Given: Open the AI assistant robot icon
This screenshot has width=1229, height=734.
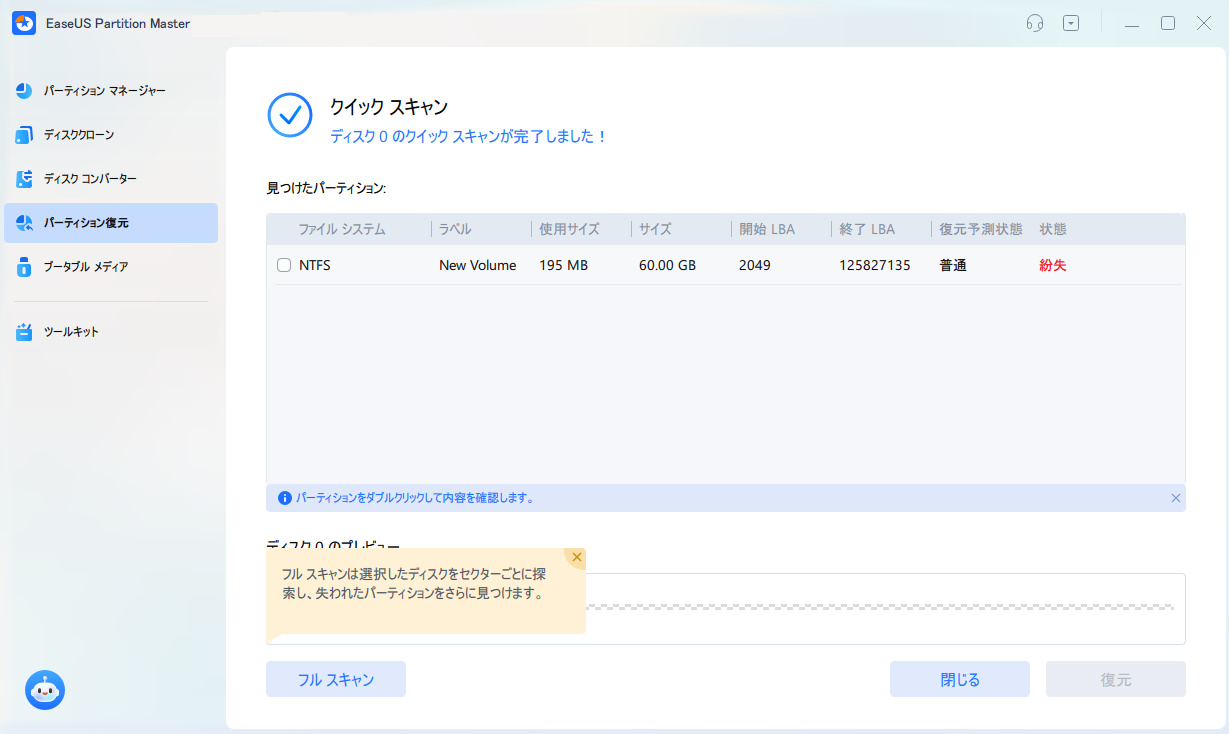Looking at the screenshot, I should [x=44, y=690].
